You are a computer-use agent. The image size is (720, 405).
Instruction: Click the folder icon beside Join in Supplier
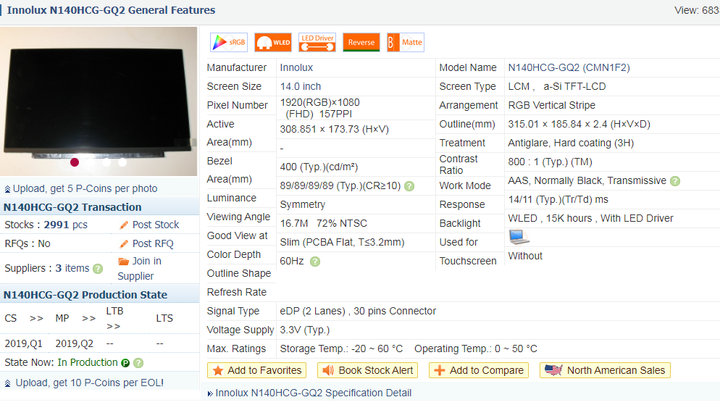(x=124, y=261)
